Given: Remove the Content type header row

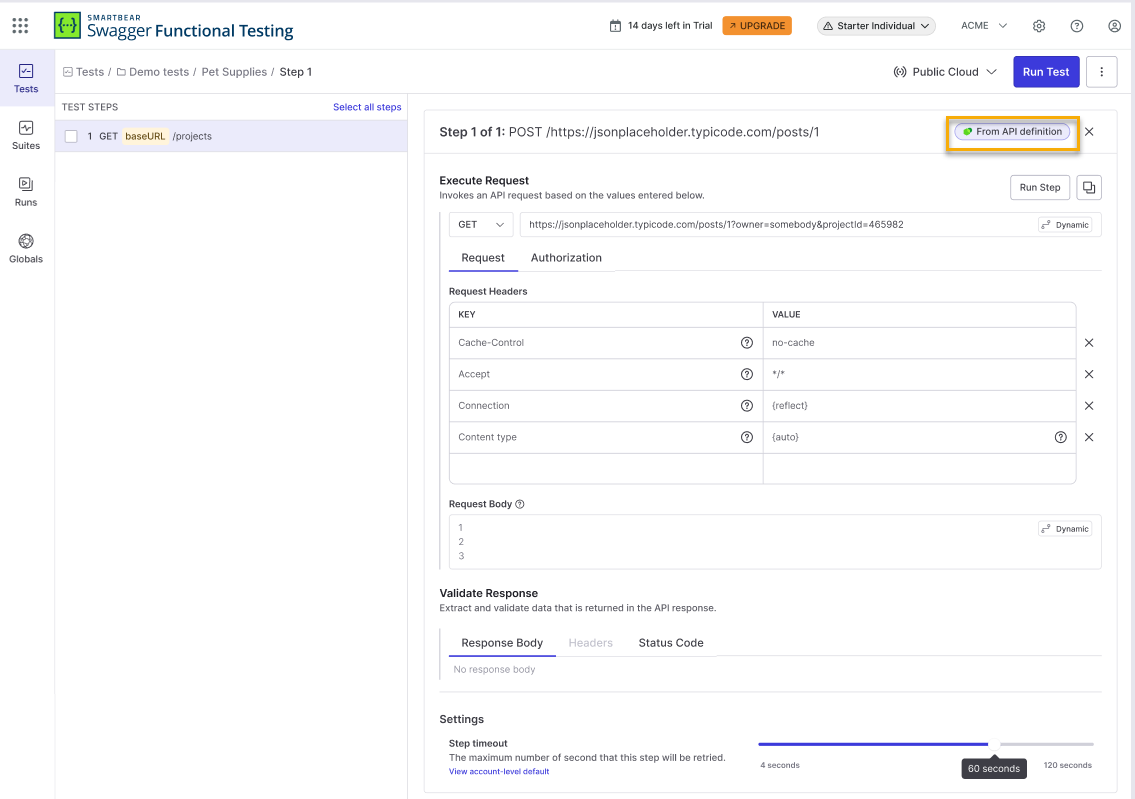Looking at the screenshot, I should click(1089, 437).
